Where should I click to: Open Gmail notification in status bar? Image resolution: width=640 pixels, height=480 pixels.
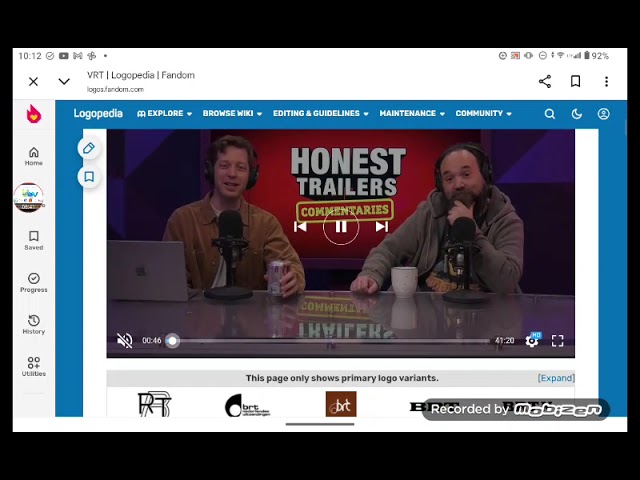pyautogui.click(x=78, y=56)
